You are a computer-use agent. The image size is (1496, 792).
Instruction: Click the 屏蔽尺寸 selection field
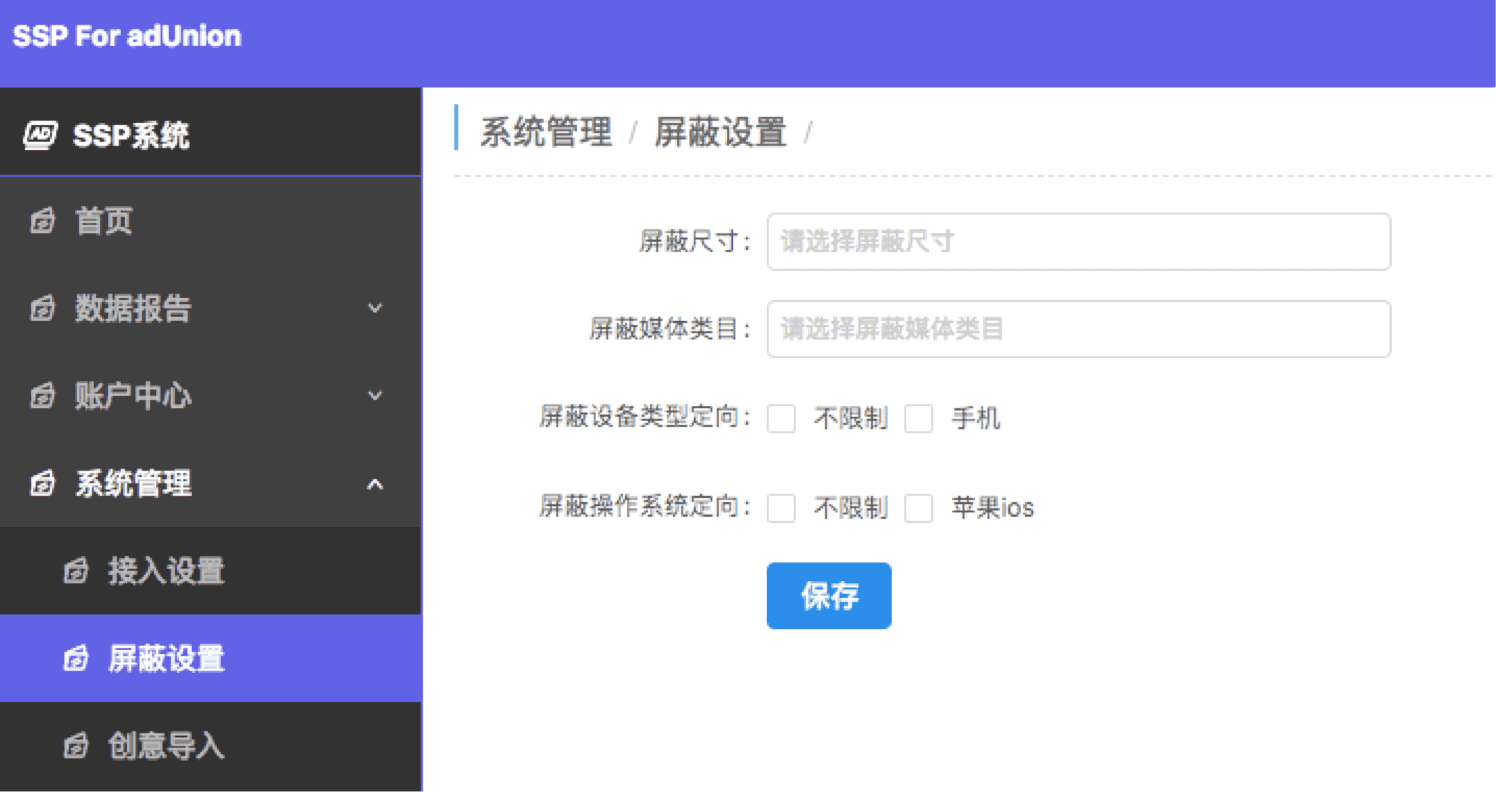pyautogui.click(x=1078, y=241)
